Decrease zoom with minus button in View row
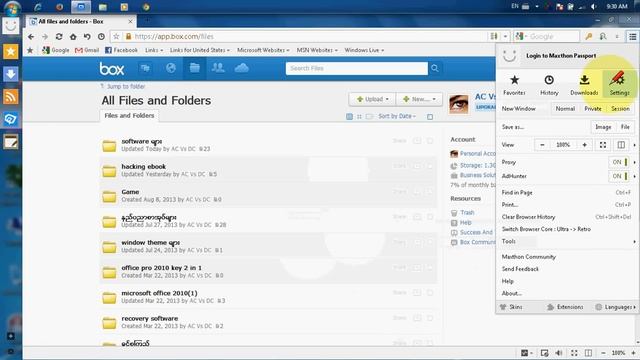 [542, 145]
